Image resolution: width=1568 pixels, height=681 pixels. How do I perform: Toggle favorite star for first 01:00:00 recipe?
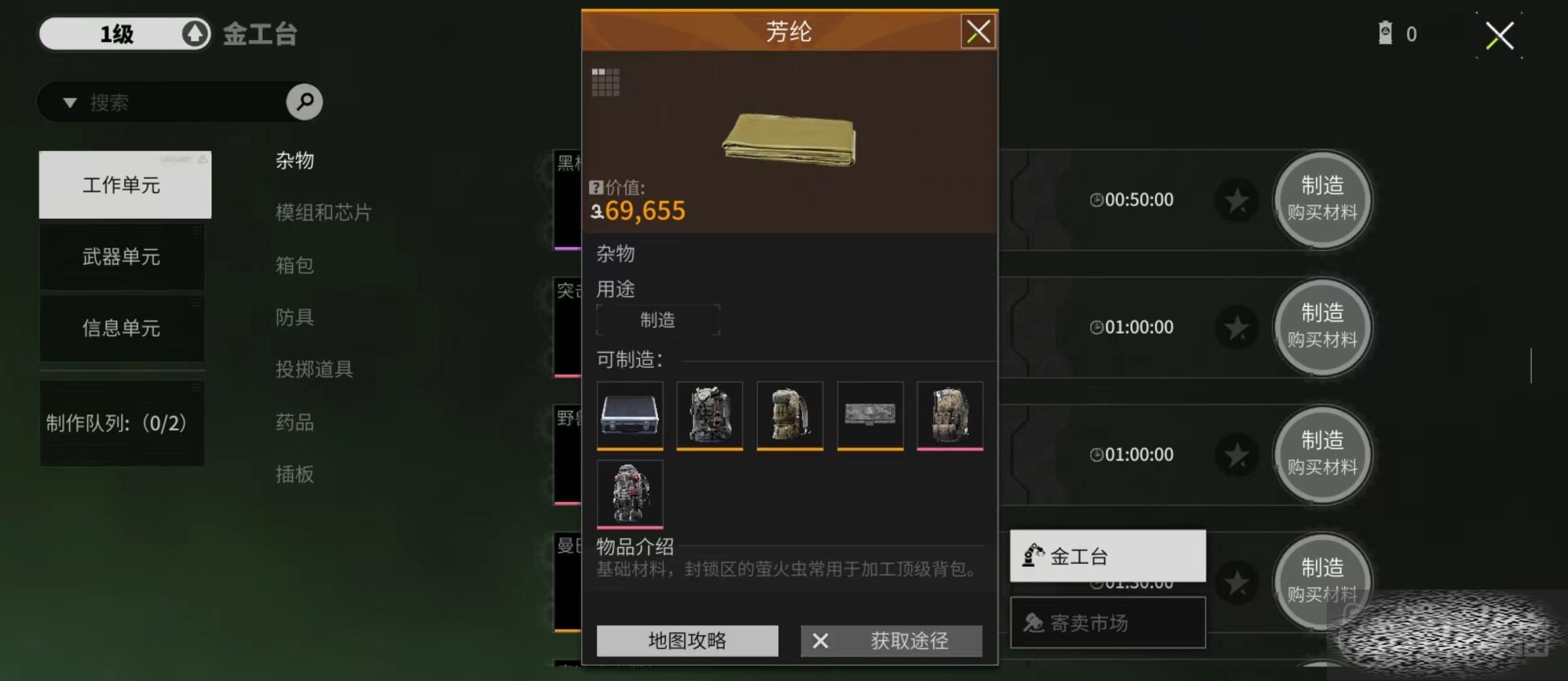pos(1236,327)
